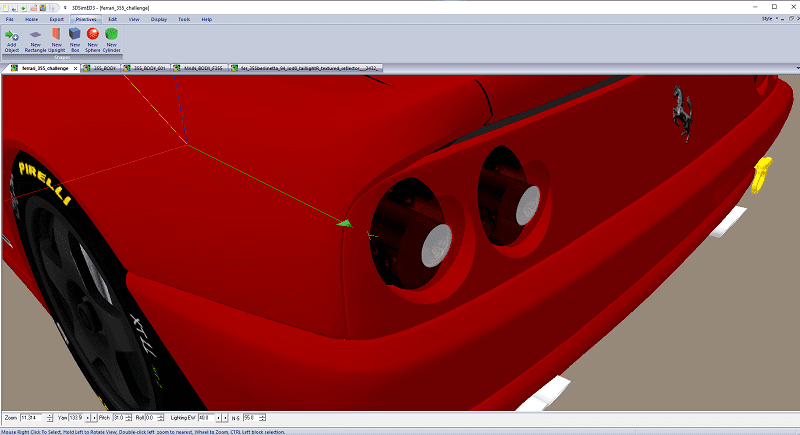Click inside the Roll value field
This screenshot has width=800, height=435.
tap(151, 418)
